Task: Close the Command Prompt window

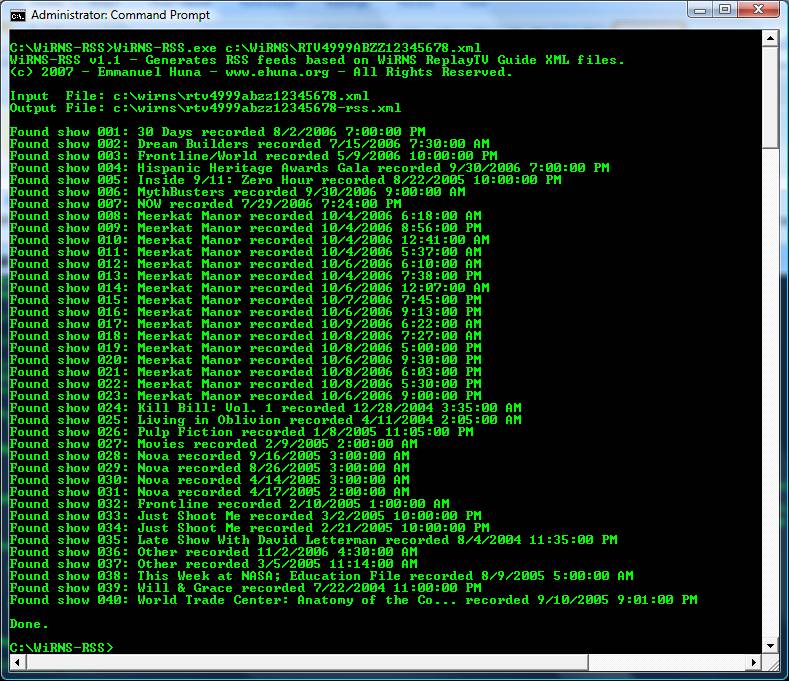Action: pos(759,10)
